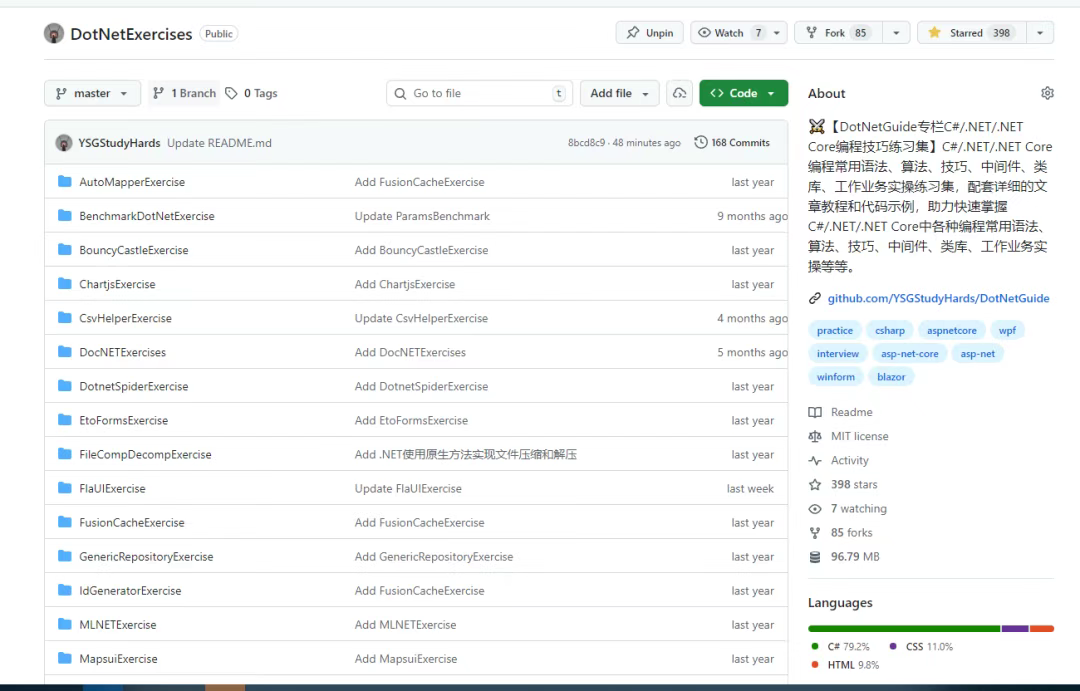Click the DocNETExercises folder icon
Viewport: 1080px width, 691px height.
coord(65,352)
